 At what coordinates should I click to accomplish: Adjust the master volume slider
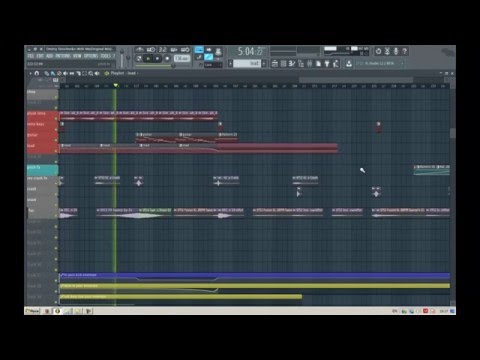coord(122,58)
